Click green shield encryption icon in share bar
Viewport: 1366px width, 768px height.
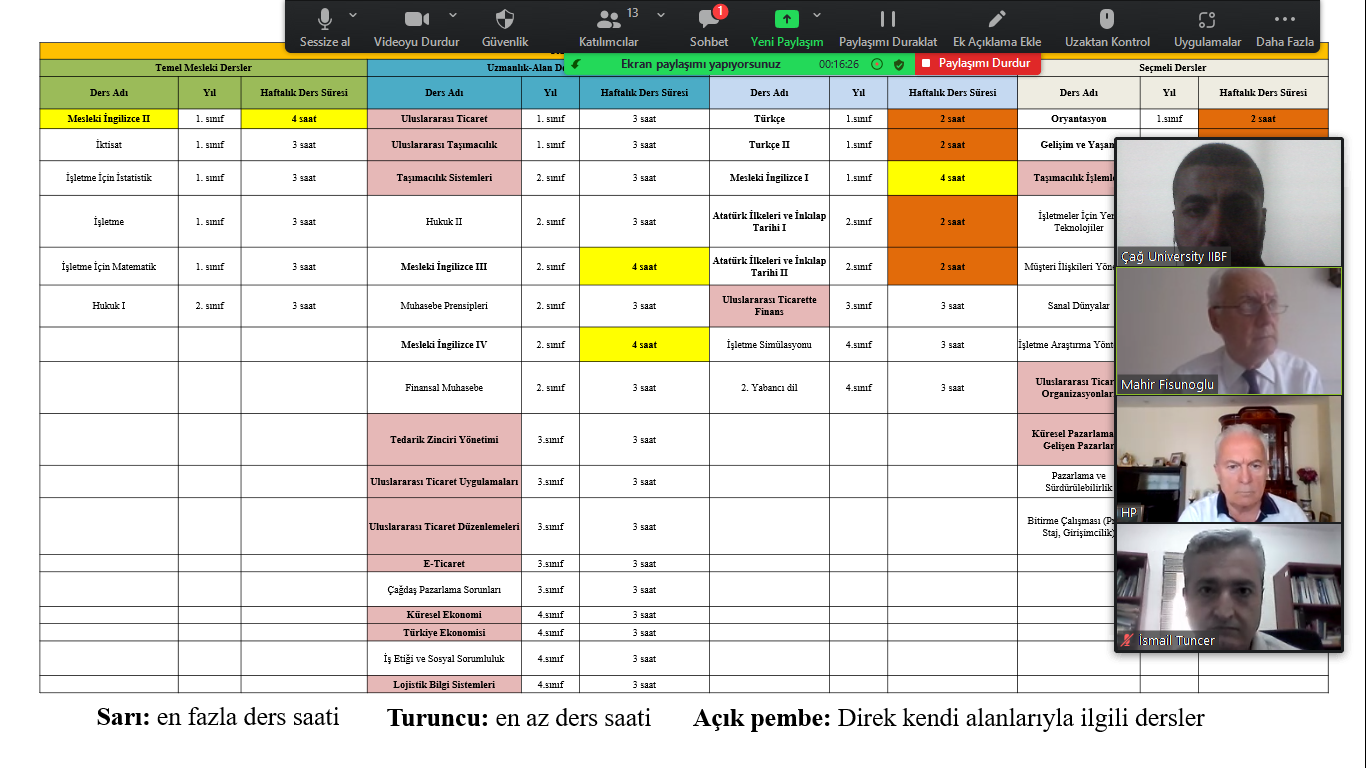point(899,64)
